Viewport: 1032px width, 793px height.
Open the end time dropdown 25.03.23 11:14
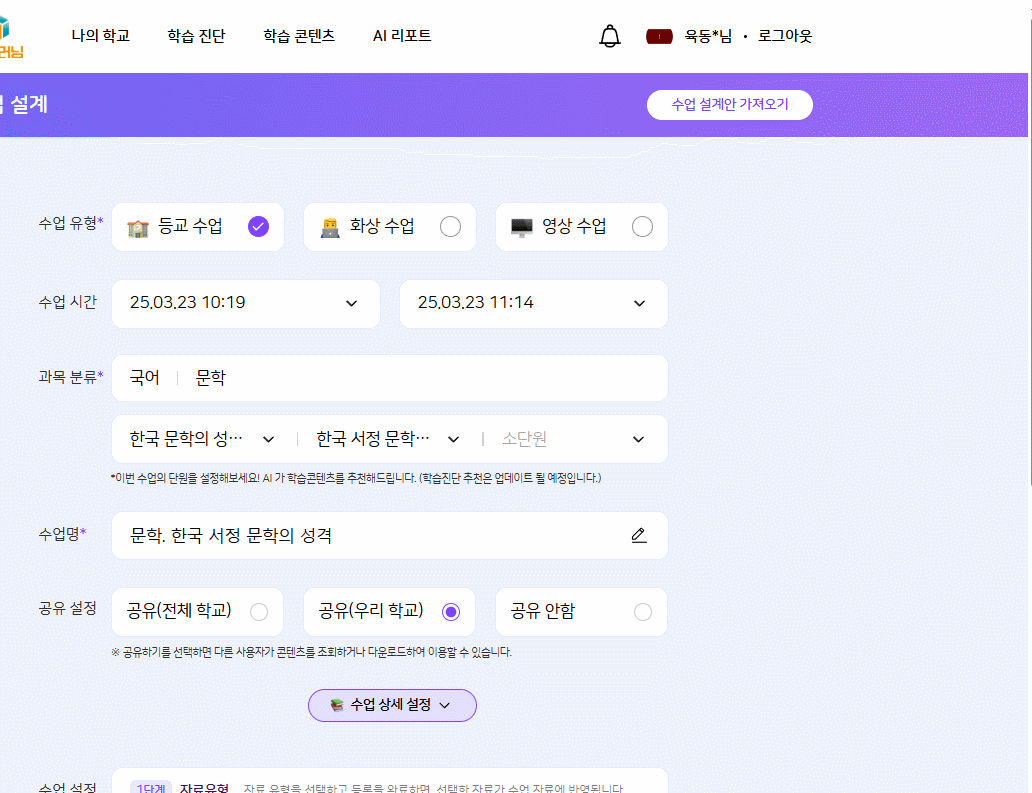pyautogui.click(x=534, y=303)
